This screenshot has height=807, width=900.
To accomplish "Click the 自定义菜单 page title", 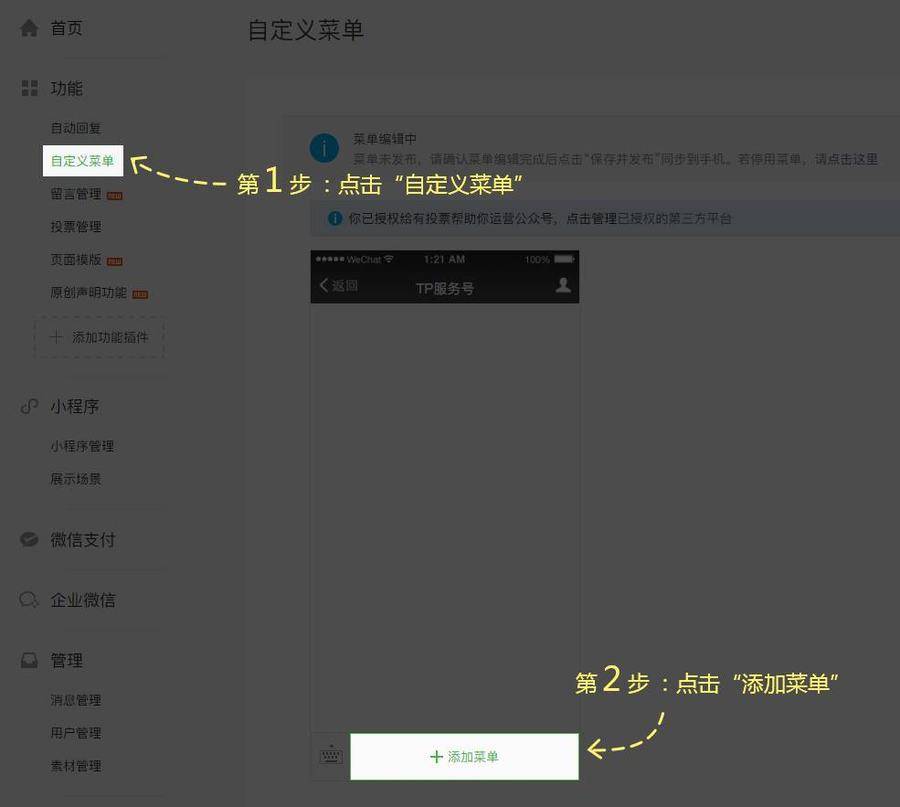I will pos(306,30).
